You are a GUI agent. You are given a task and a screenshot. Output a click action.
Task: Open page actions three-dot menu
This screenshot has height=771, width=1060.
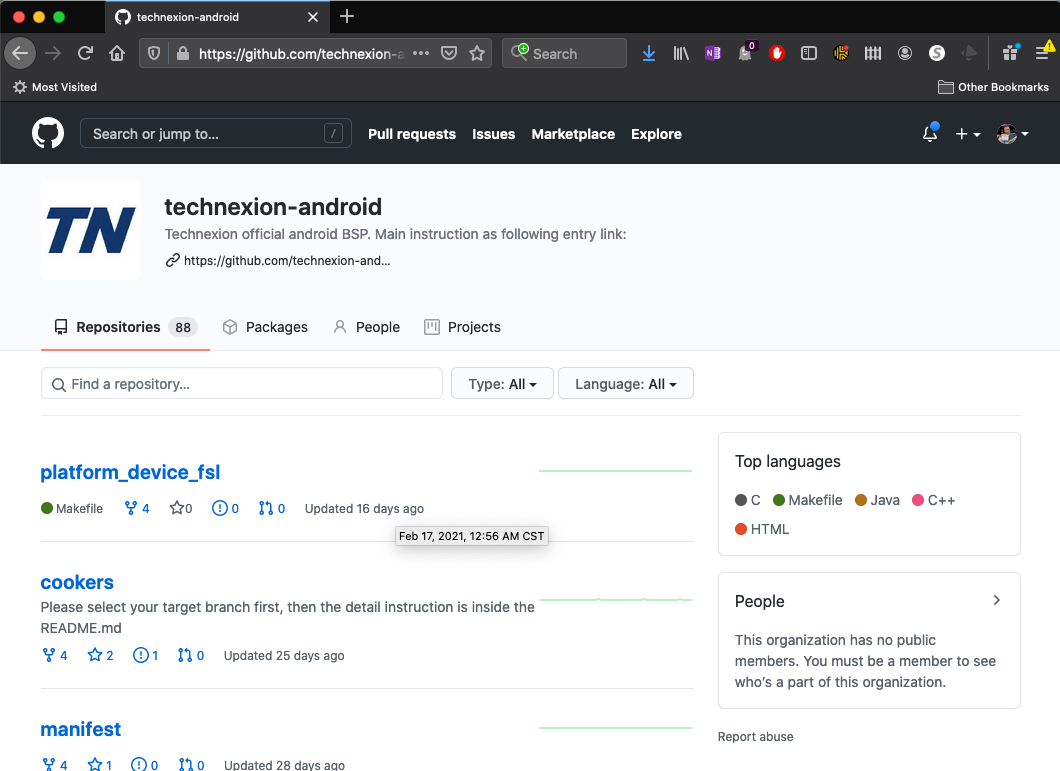pyautogui.click(x=420, y=53)
